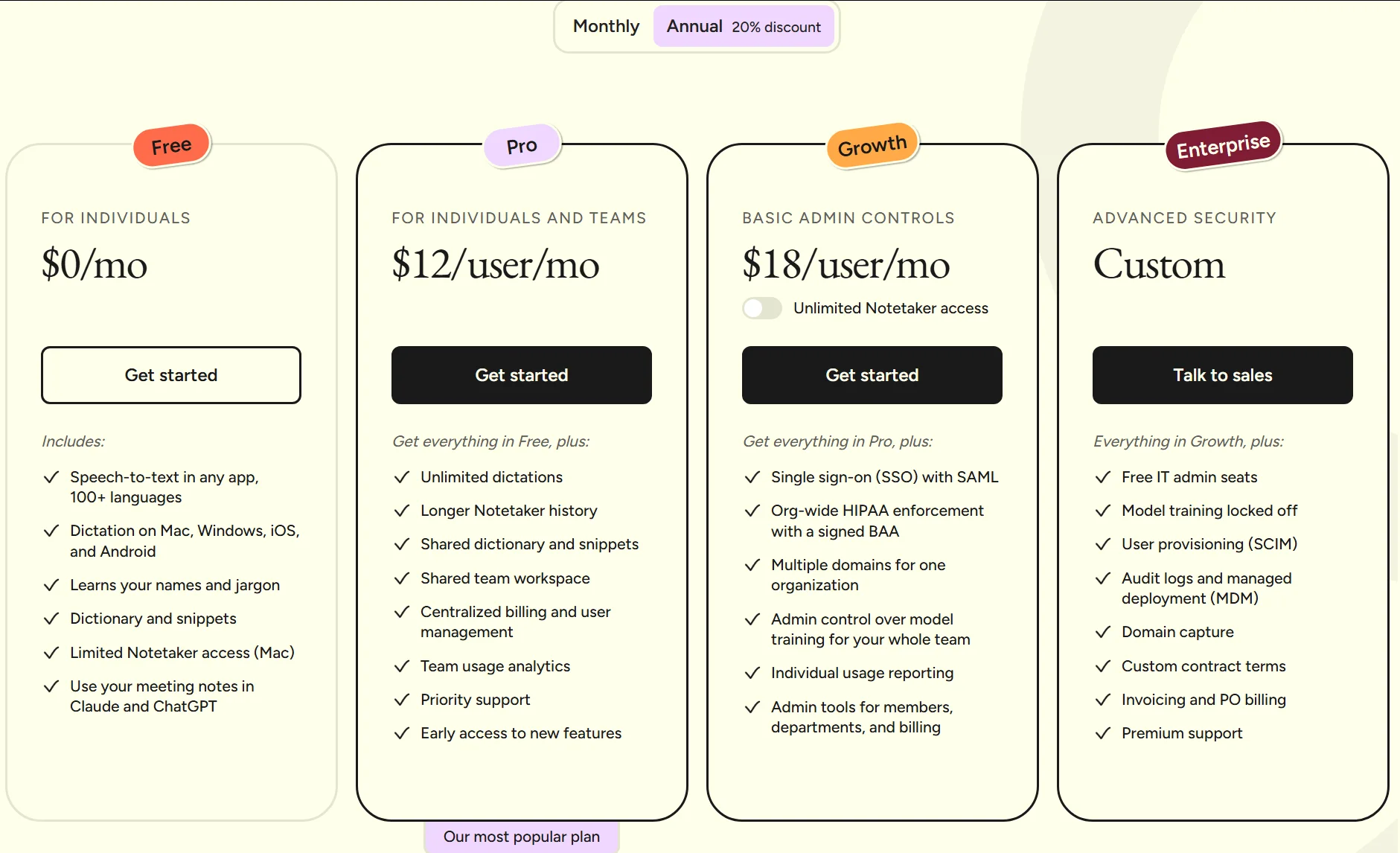Screen dimensions: 1400x853
Task: Click the $12/user/mo price text
Action: 496,265
